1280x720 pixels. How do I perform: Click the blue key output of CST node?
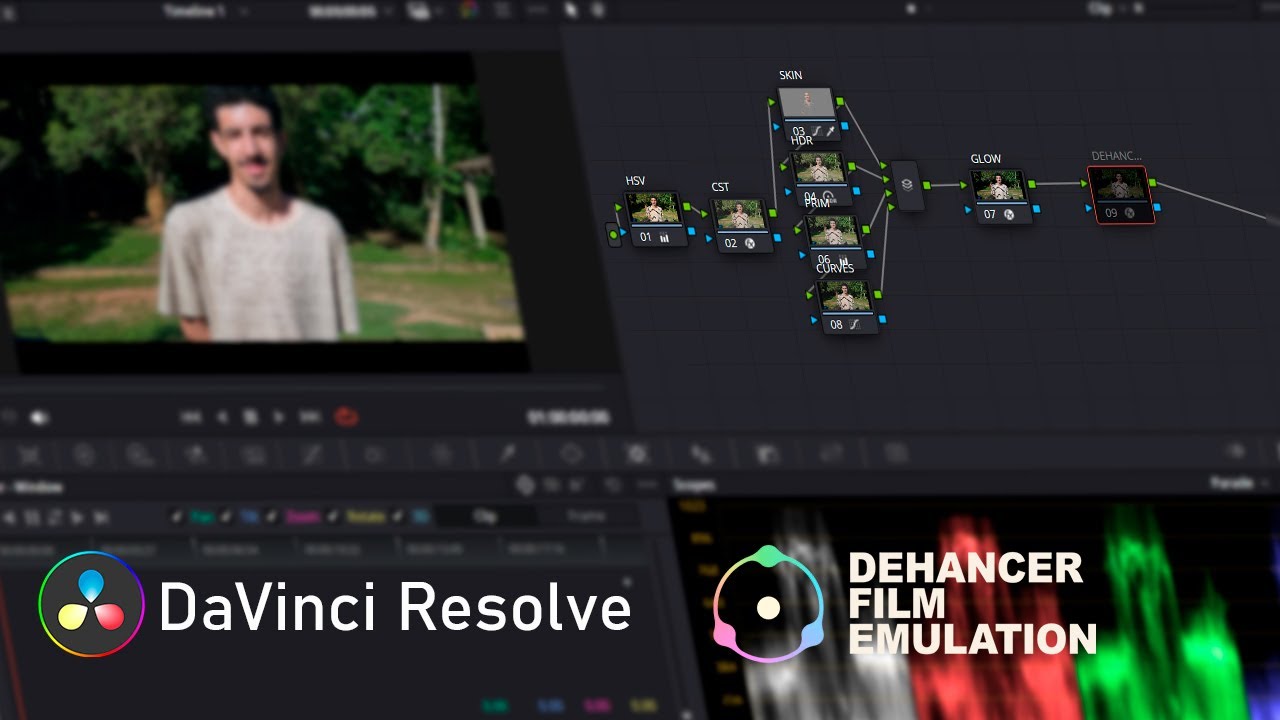point(775,238)
